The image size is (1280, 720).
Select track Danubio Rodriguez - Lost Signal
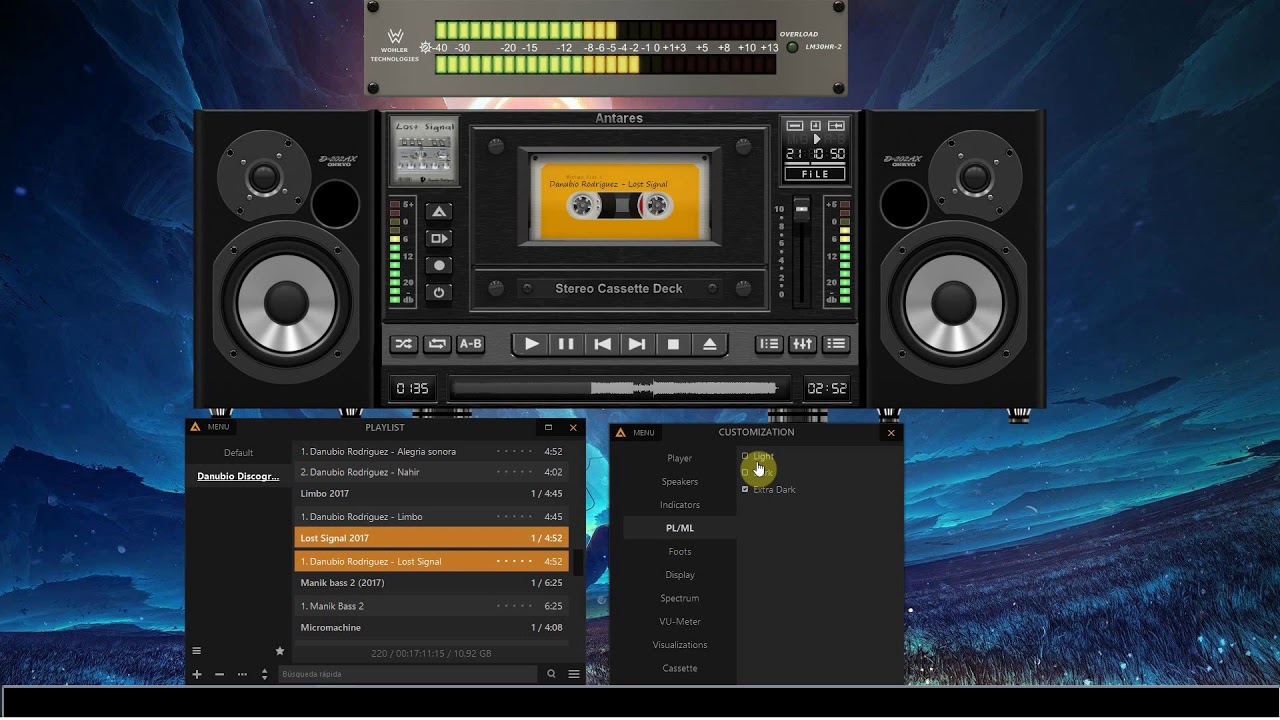pyautogui.click(x=432, y=561)
